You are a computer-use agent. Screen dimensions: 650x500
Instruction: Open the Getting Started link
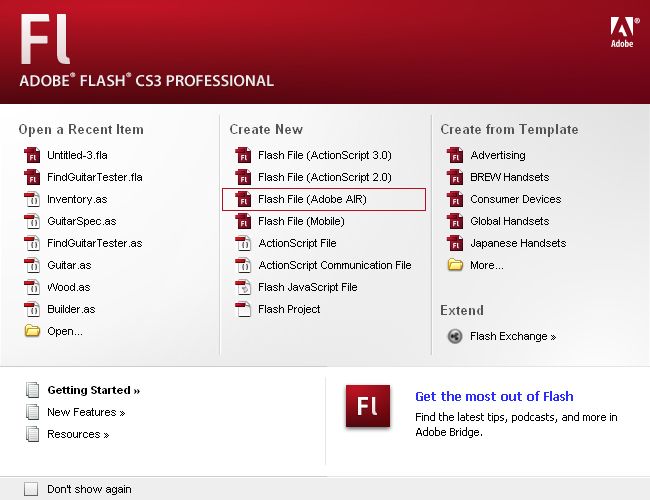[94, 390]
